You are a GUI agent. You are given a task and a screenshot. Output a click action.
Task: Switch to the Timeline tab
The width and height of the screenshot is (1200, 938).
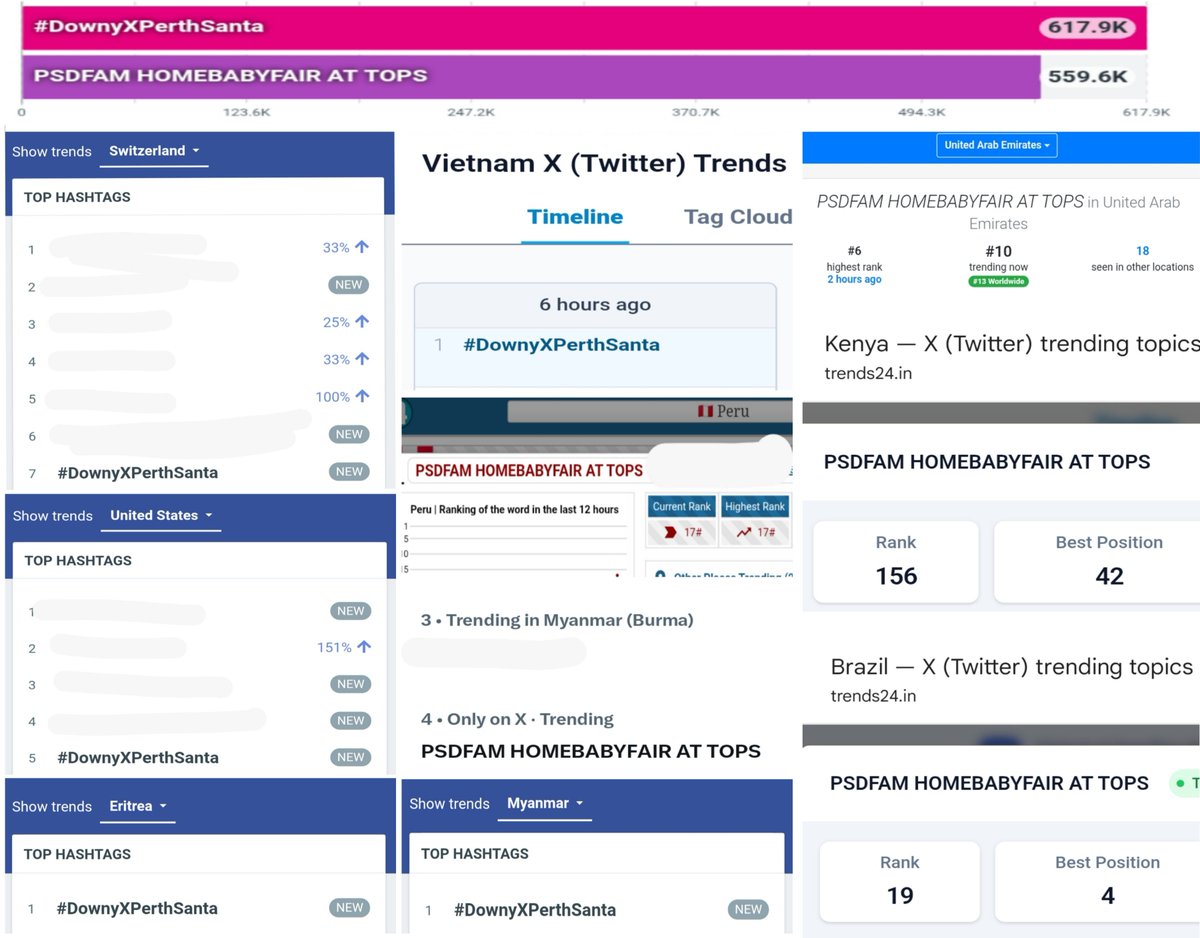pos(575,217)
